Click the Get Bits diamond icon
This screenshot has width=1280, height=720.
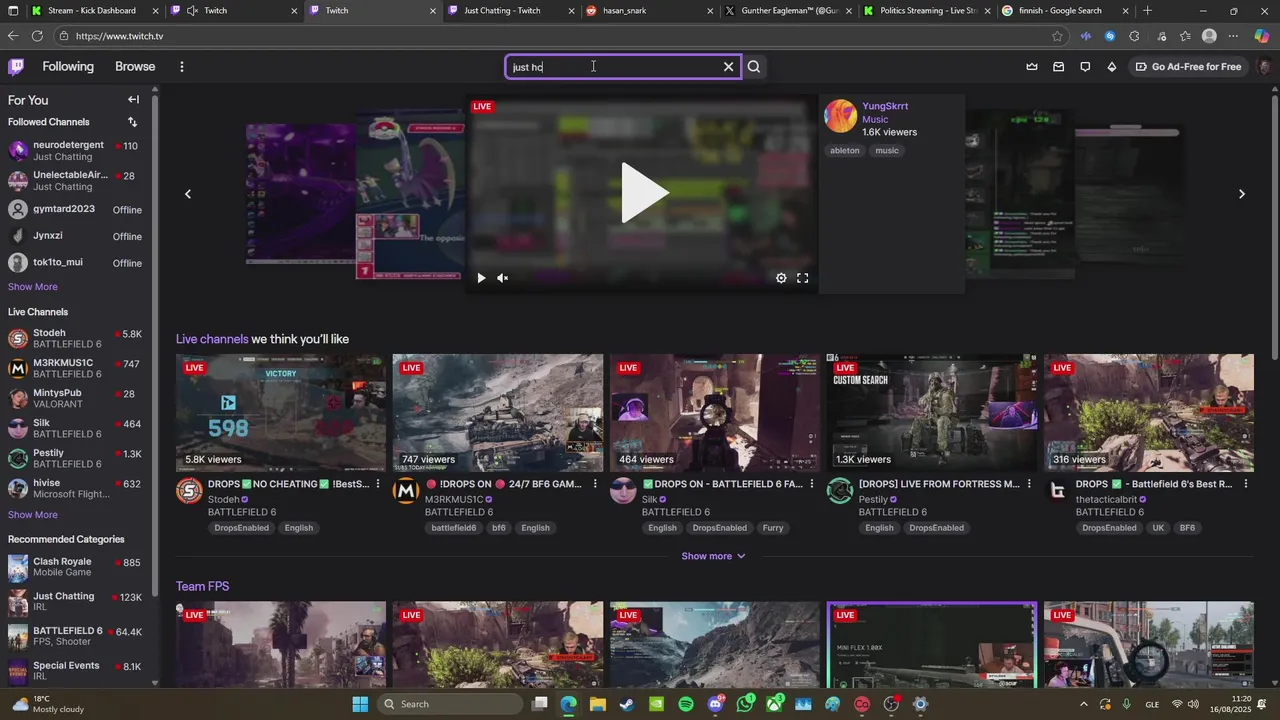1112,67
